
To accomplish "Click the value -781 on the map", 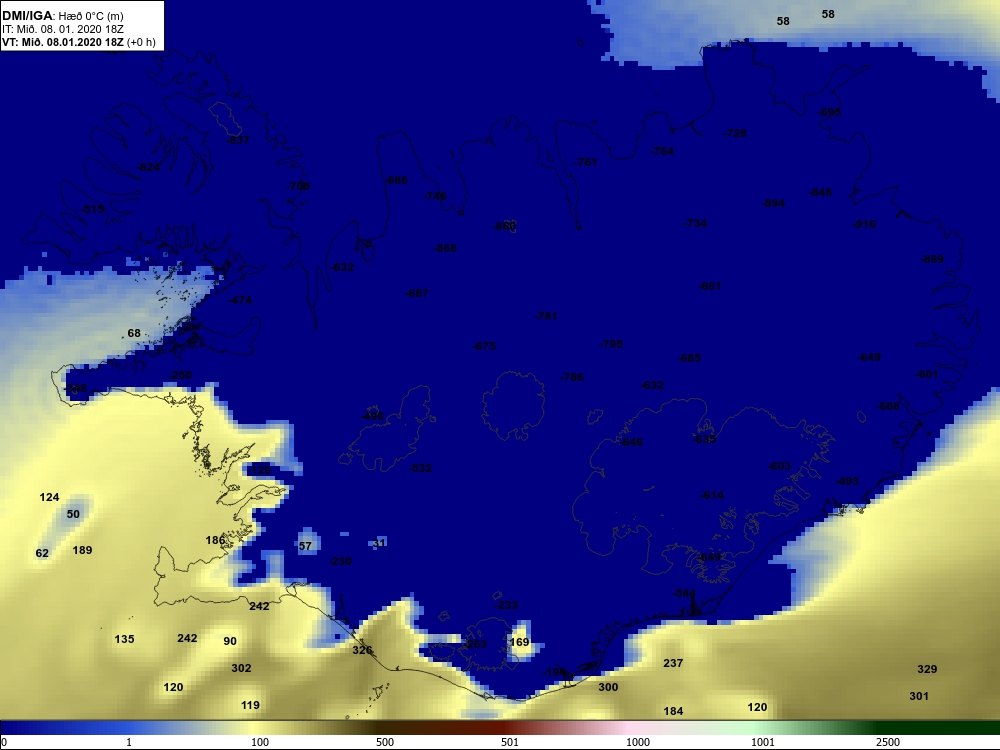I will click(x=546, y=316).
